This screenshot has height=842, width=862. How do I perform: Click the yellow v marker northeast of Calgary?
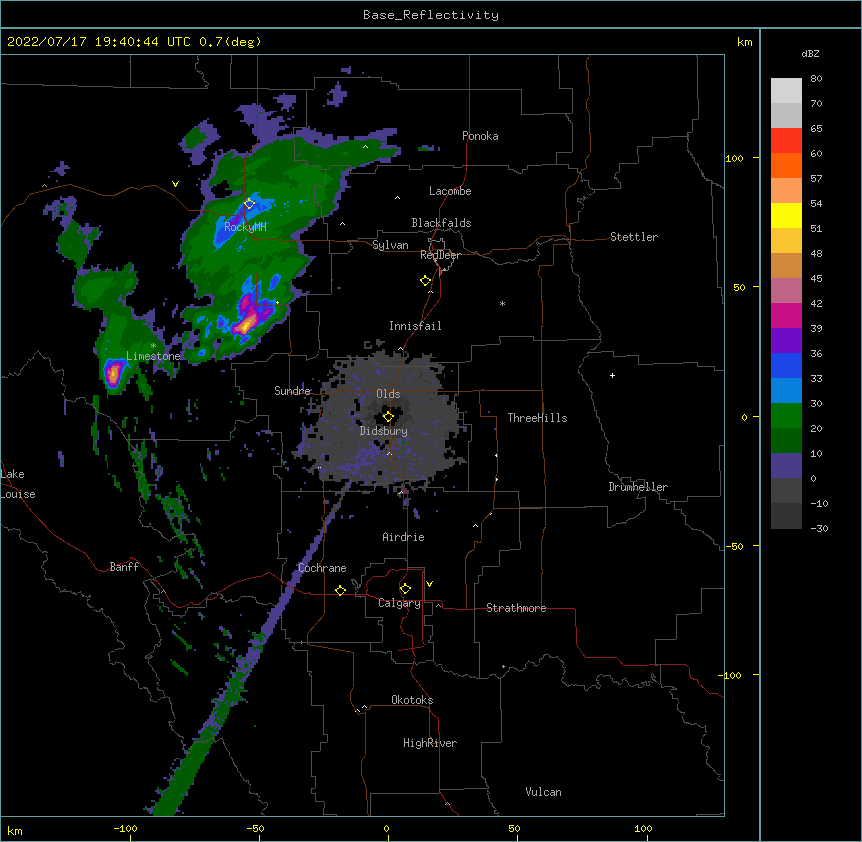coord(429,584)
